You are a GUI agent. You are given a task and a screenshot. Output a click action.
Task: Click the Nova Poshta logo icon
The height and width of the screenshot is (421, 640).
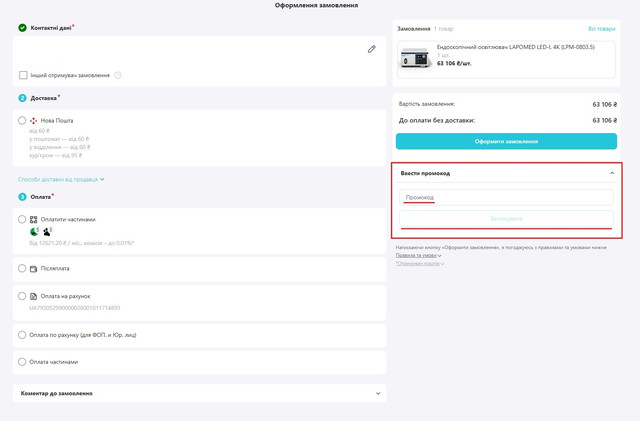pyautogui.click(x=34, y=120)
